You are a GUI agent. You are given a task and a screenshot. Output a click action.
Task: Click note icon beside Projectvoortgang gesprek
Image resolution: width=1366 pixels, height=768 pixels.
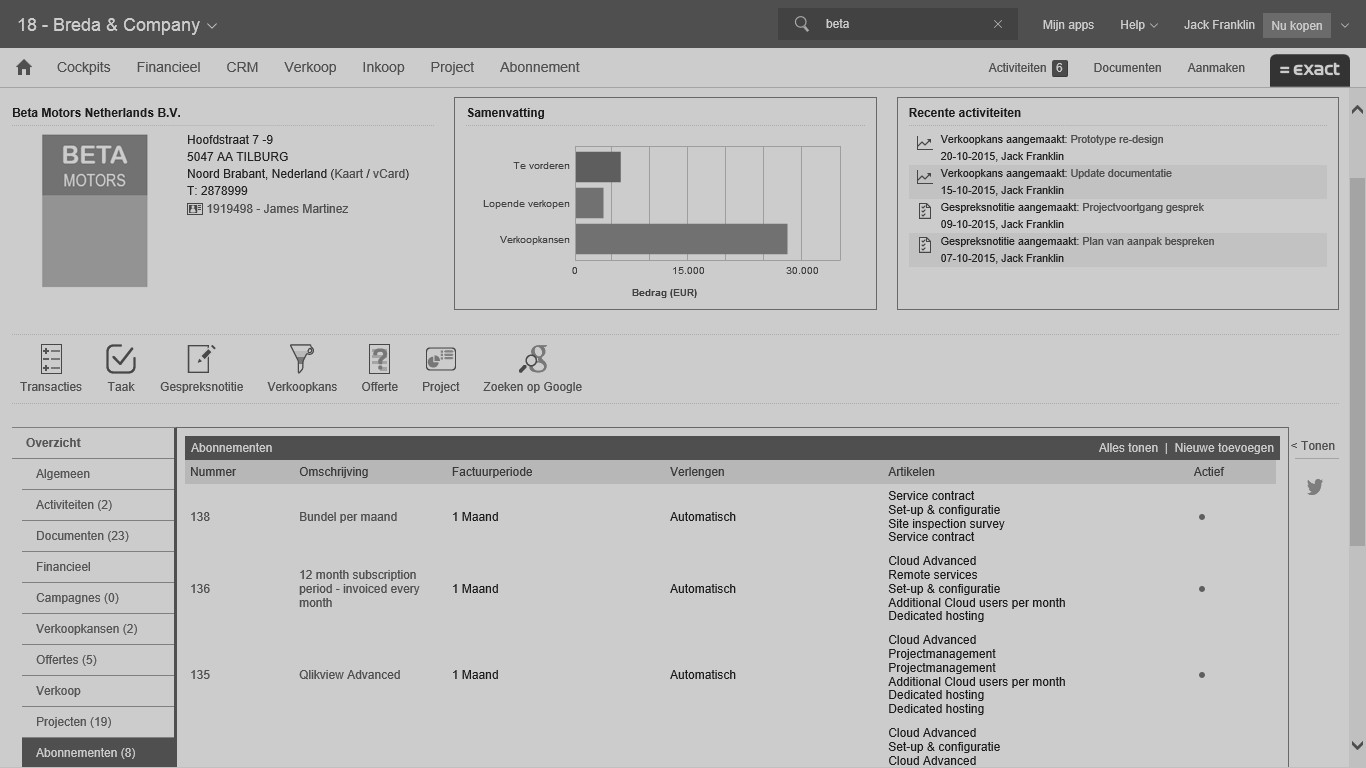point(924,212)
